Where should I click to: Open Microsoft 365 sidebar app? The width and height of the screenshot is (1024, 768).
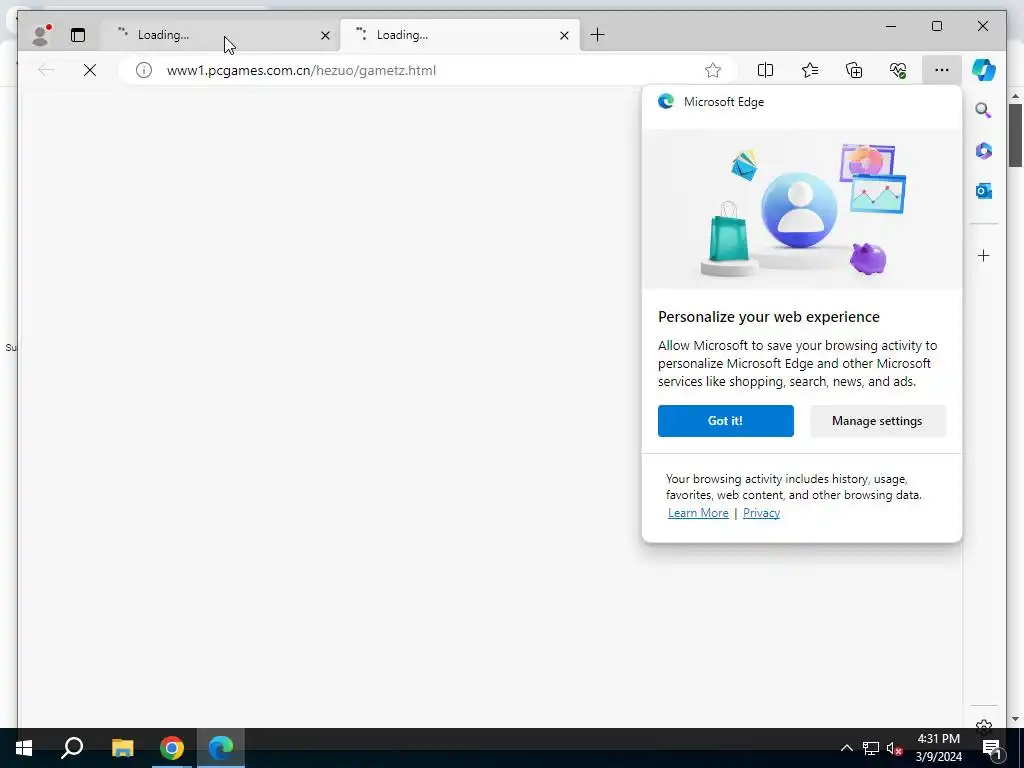[984, 151]
